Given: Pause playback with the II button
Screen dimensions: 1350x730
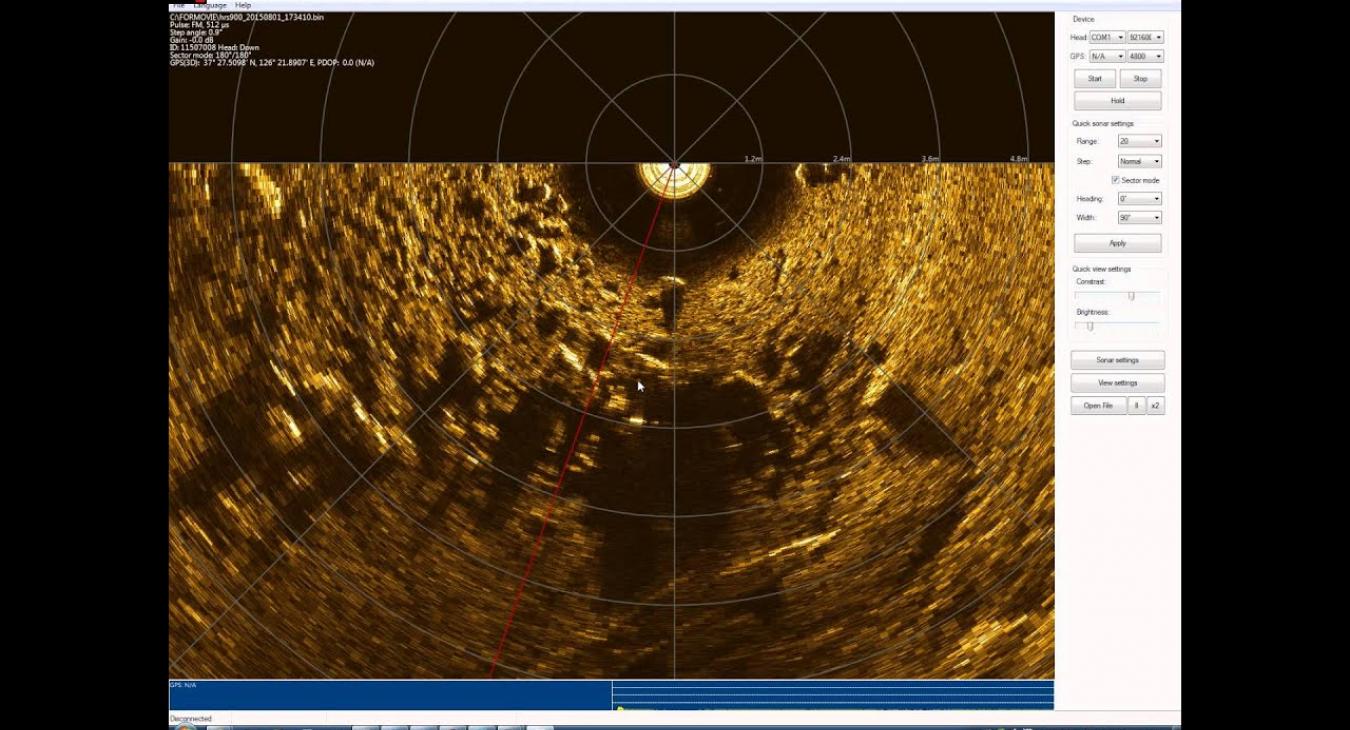Looking at the screenshot, I should pyautogui.click(x=1137, y=405).
